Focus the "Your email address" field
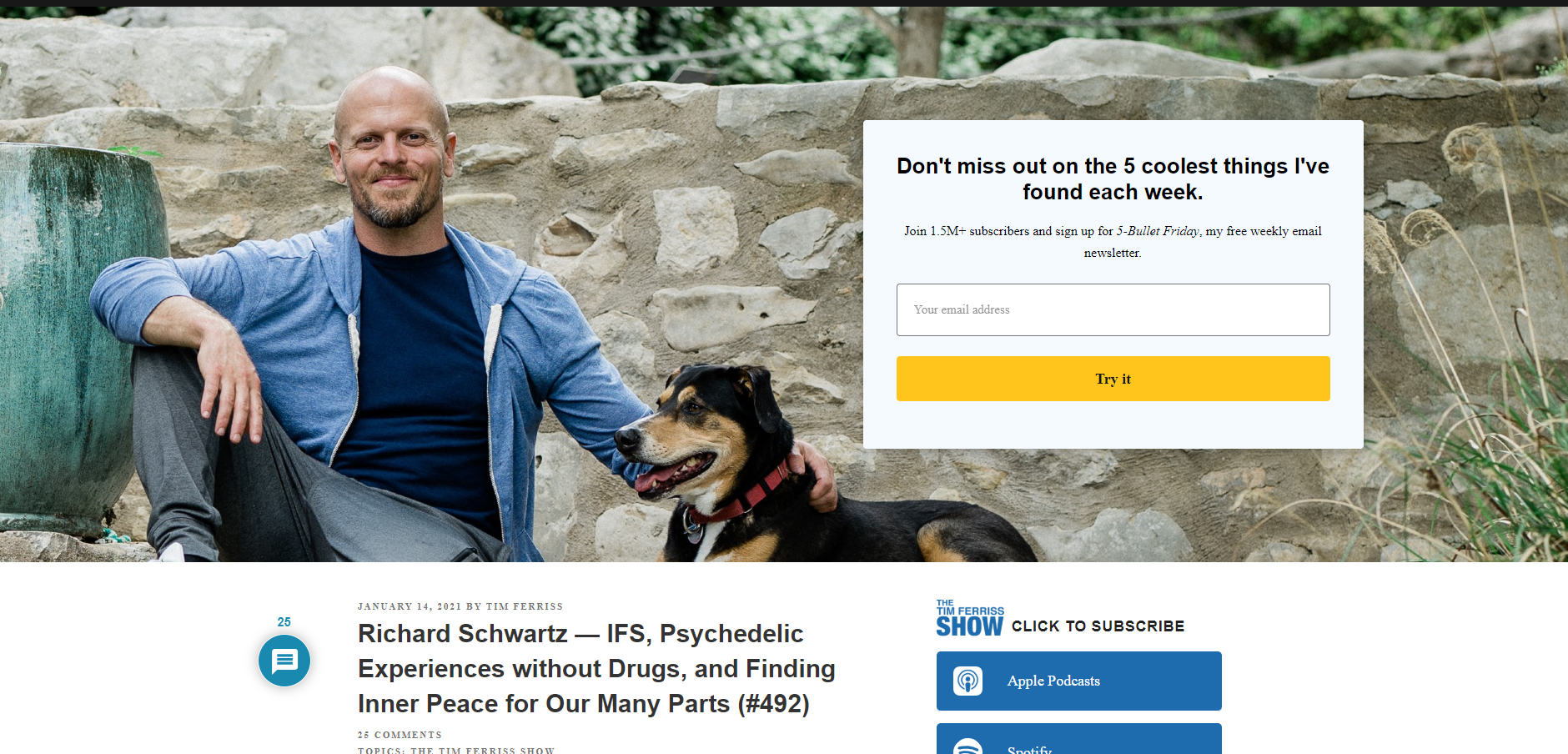Viewport: 1568px width, 754px height. (x=1113, y=309)
